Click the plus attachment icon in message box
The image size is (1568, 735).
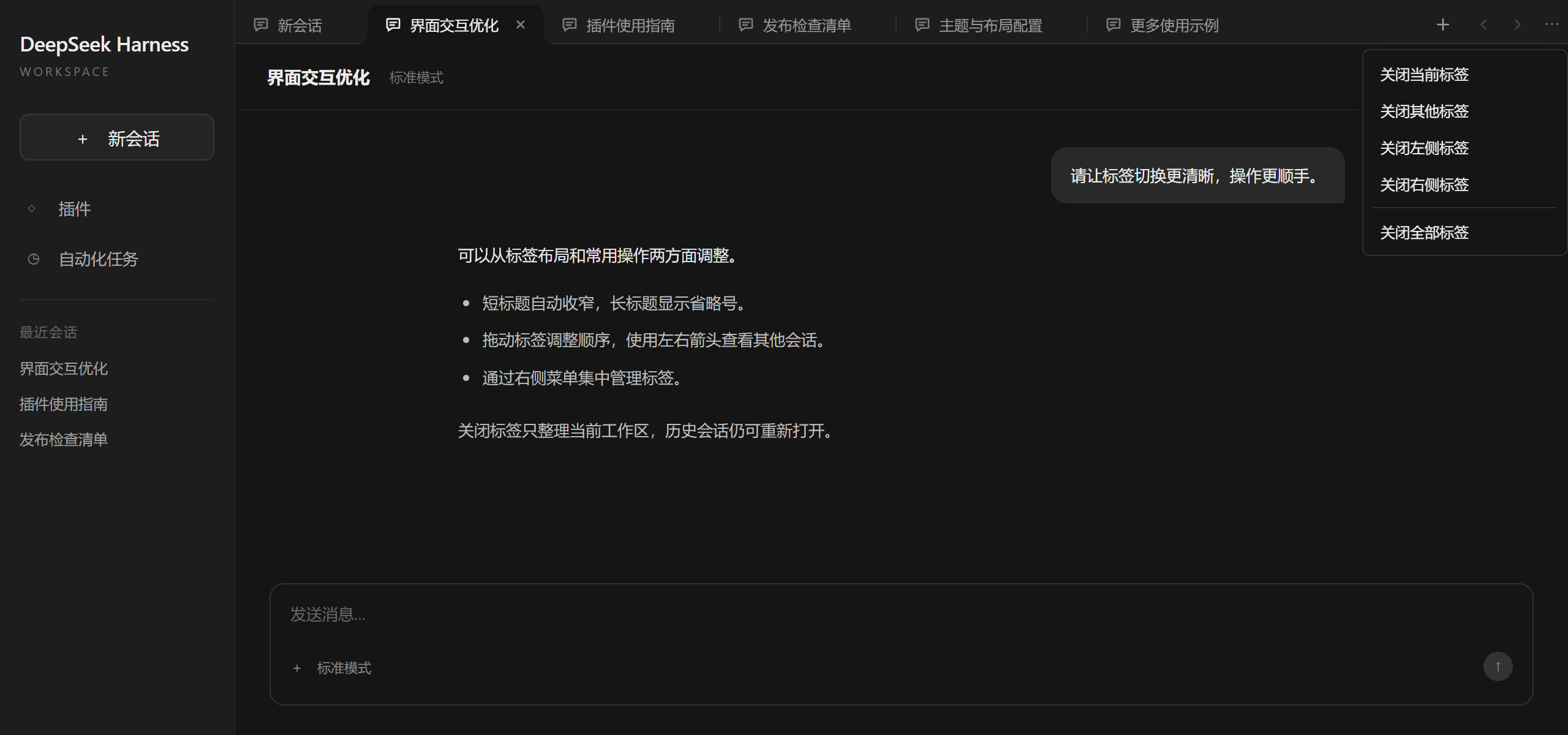[297, 668]
